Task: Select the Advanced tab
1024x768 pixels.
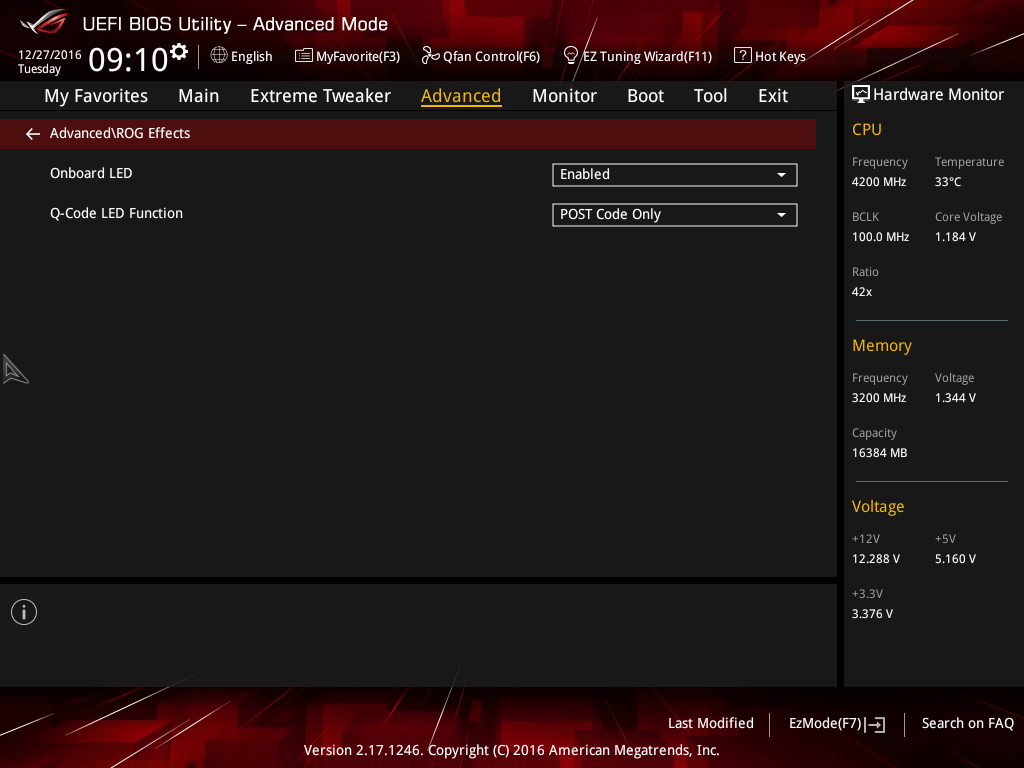Action: (x=461, y=96)
